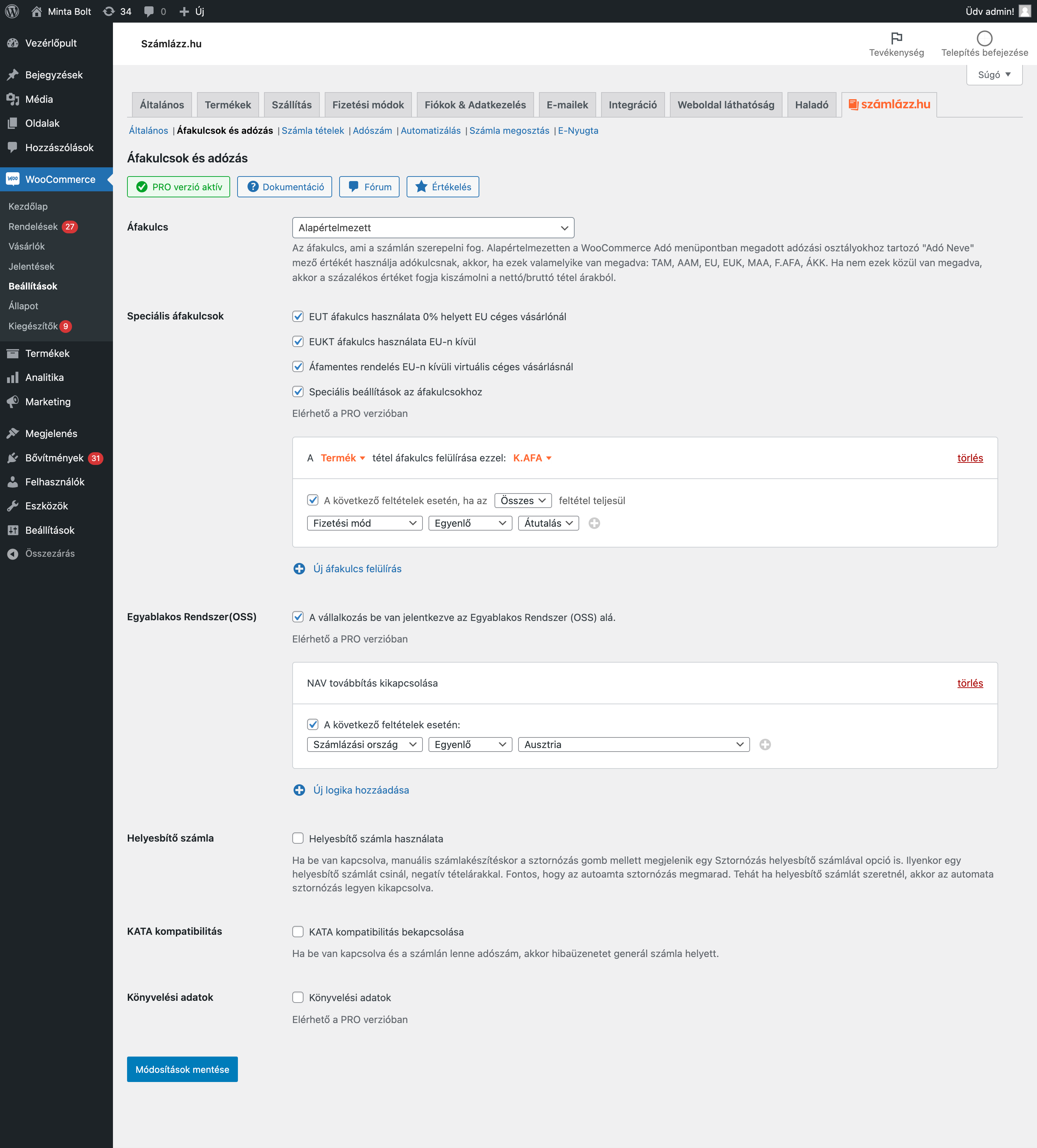Viewport: 1037px width, 1148px height.
Task: Expand Súgó help panel
Action: 994,74
